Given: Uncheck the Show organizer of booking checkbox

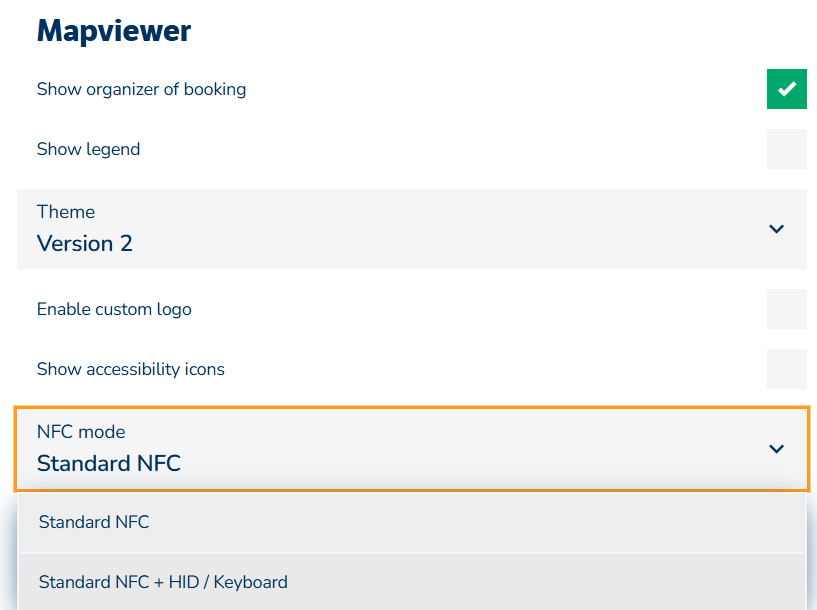Looking at the screenshot, I should pos(786,89).
